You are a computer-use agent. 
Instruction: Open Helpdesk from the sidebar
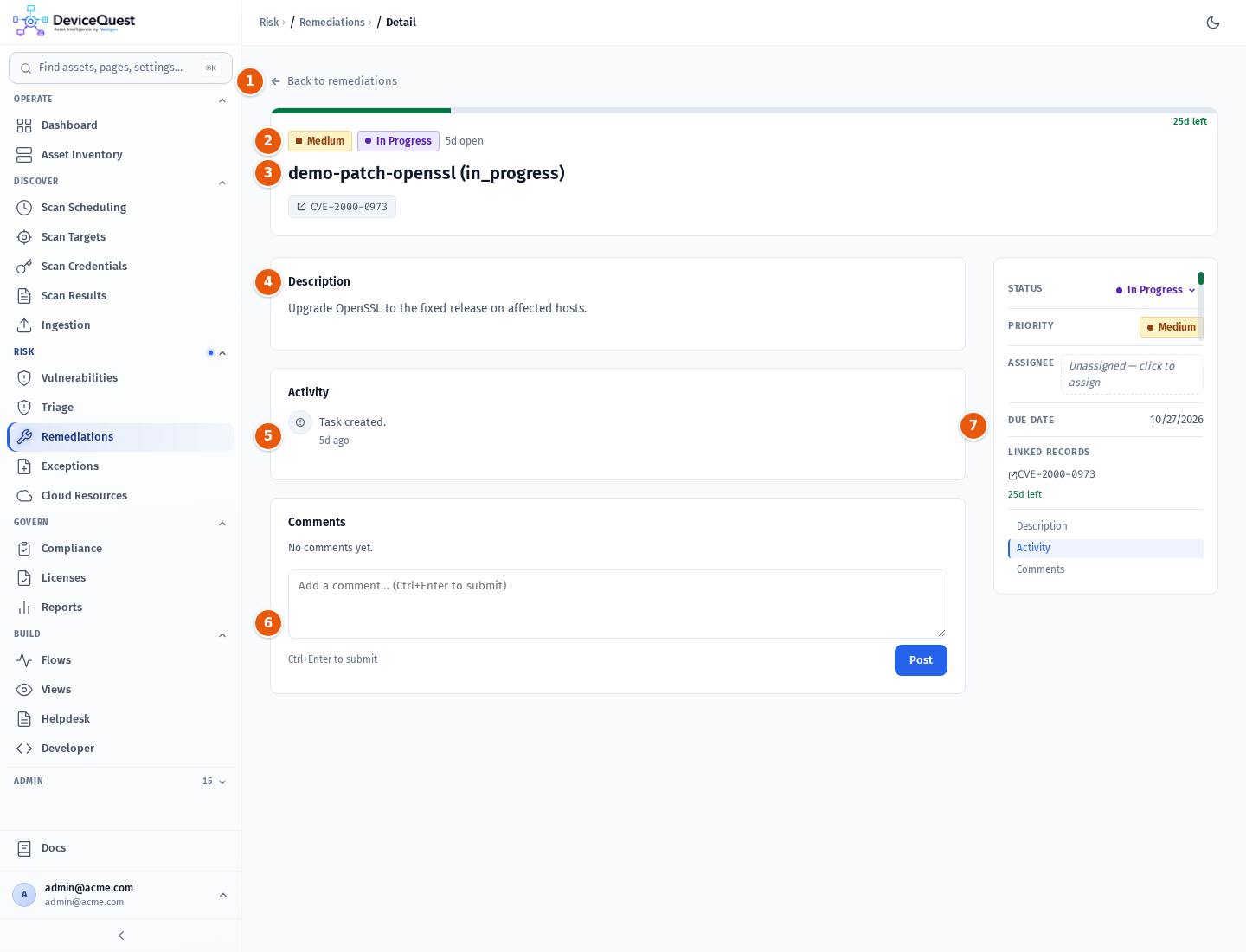point(120,719)
